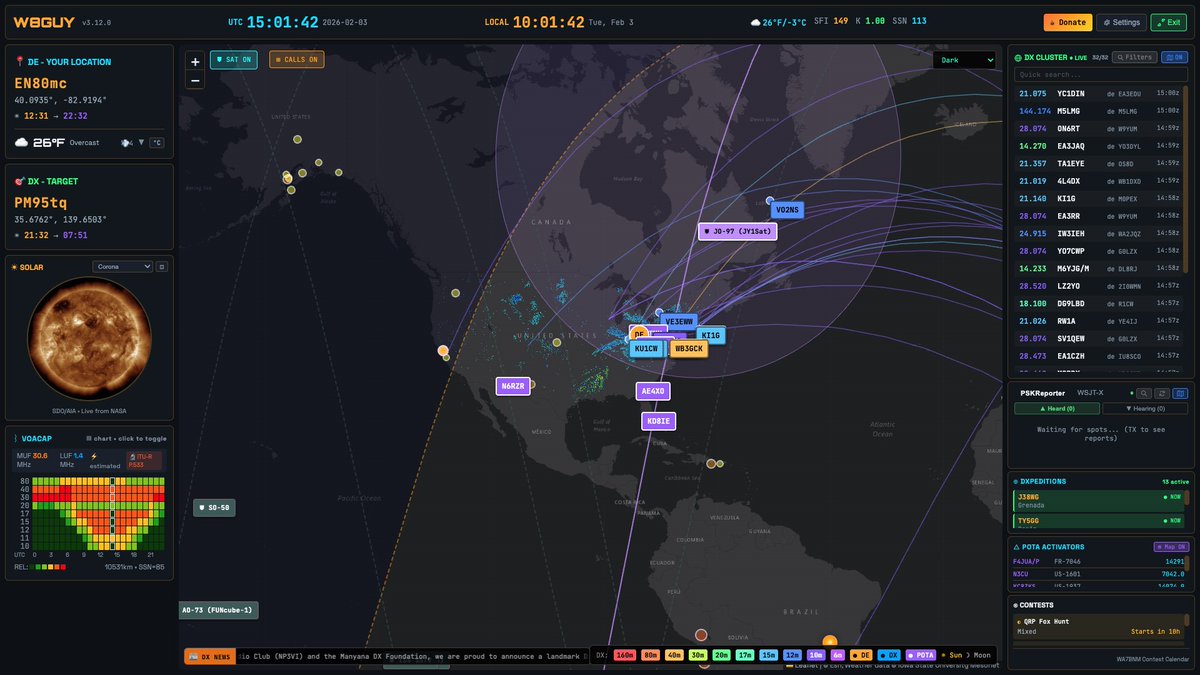The width and height of the screenshot is (1200, 675).
Task: Click the KI1G callsign marker on map
Action: [x=710, y=335]
